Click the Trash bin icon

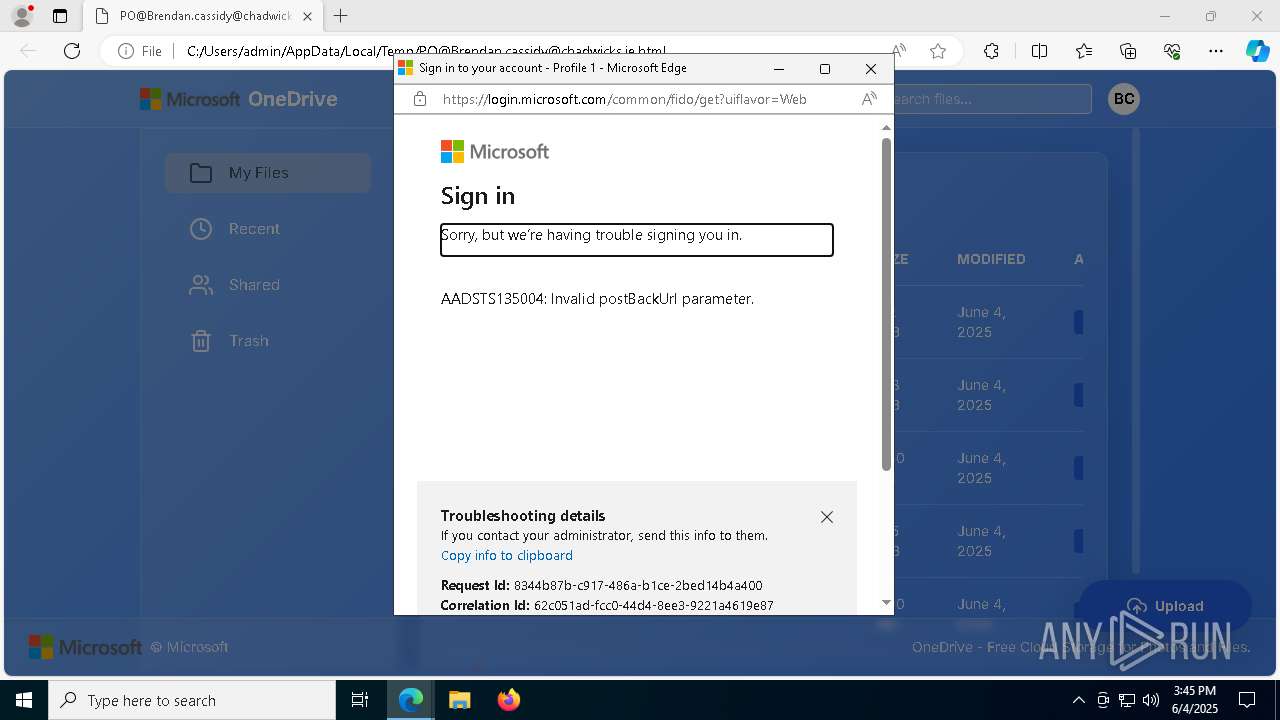coord(201,341)
